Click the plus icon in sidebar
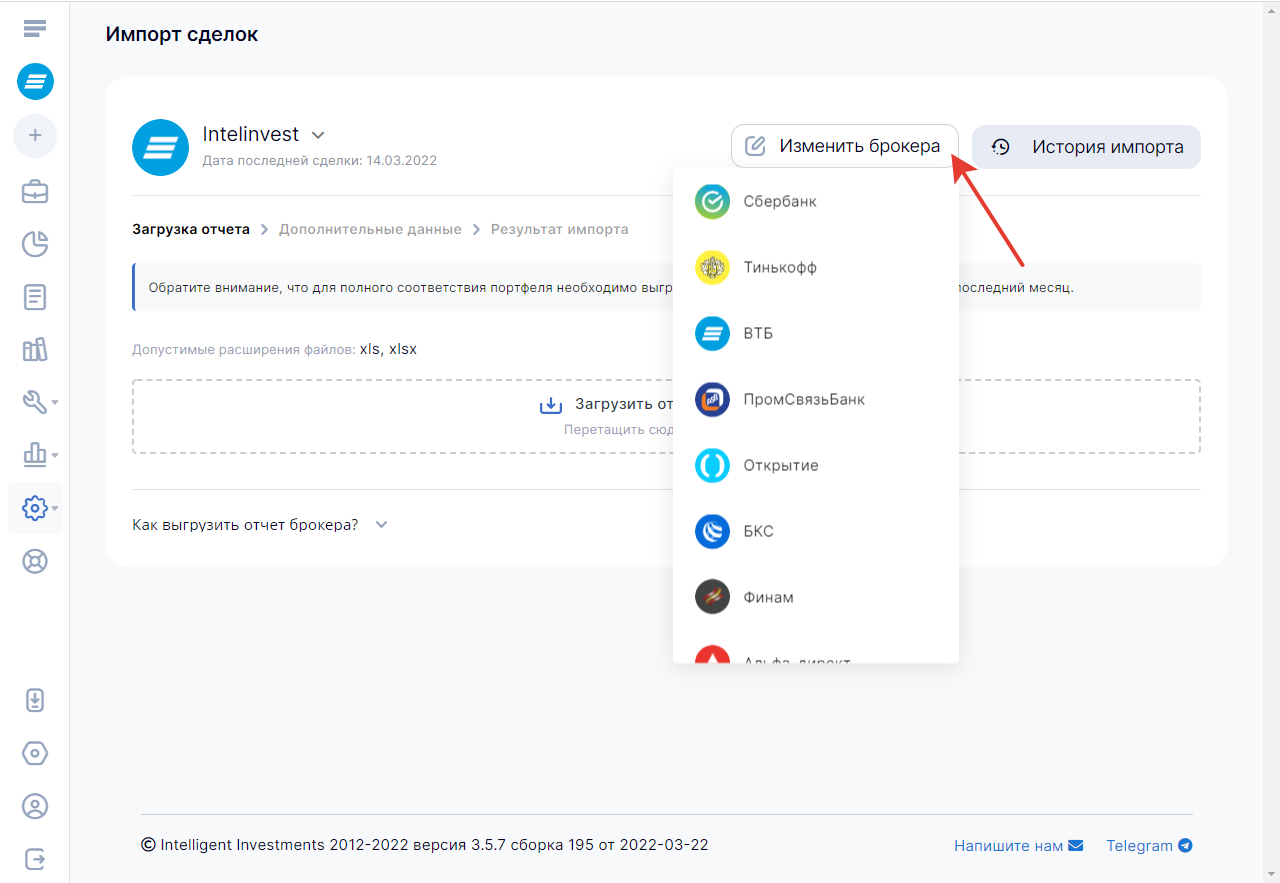The image size is (1280, 883). [x=35, y=135]
